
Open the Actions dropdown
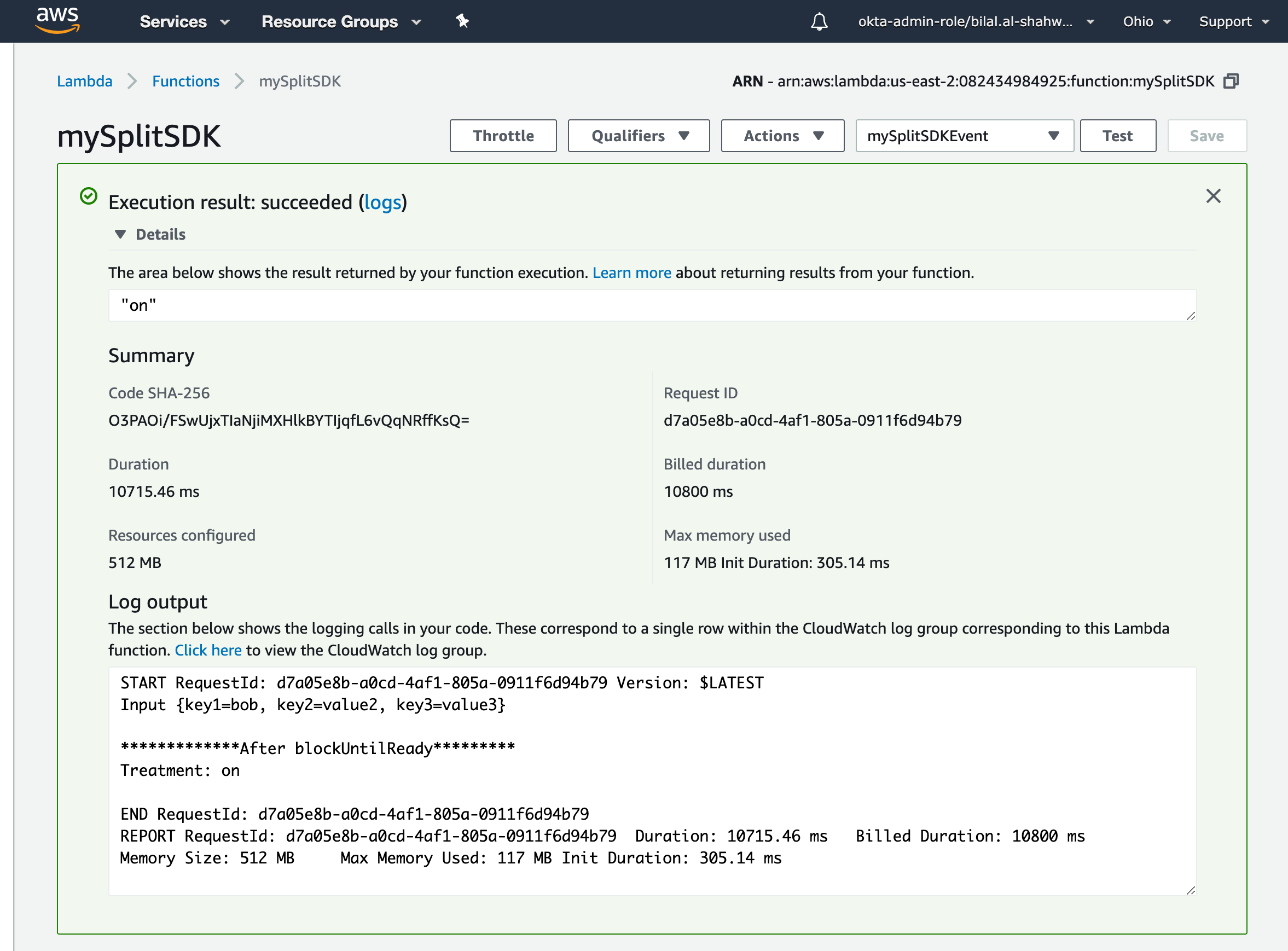click(x=782, y=136)
